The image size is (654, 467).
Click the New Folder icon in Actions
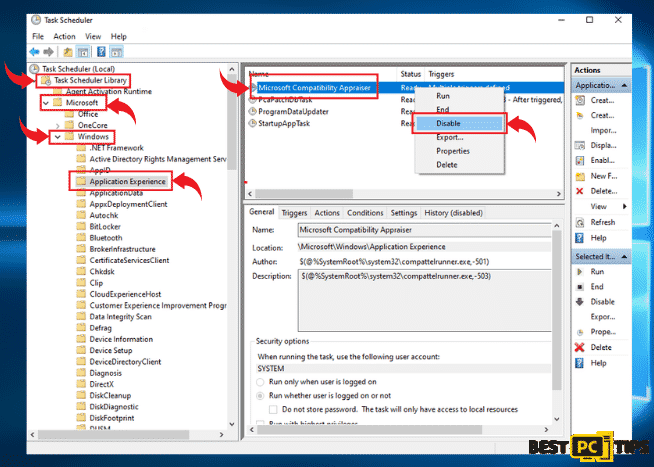(580, 176)
